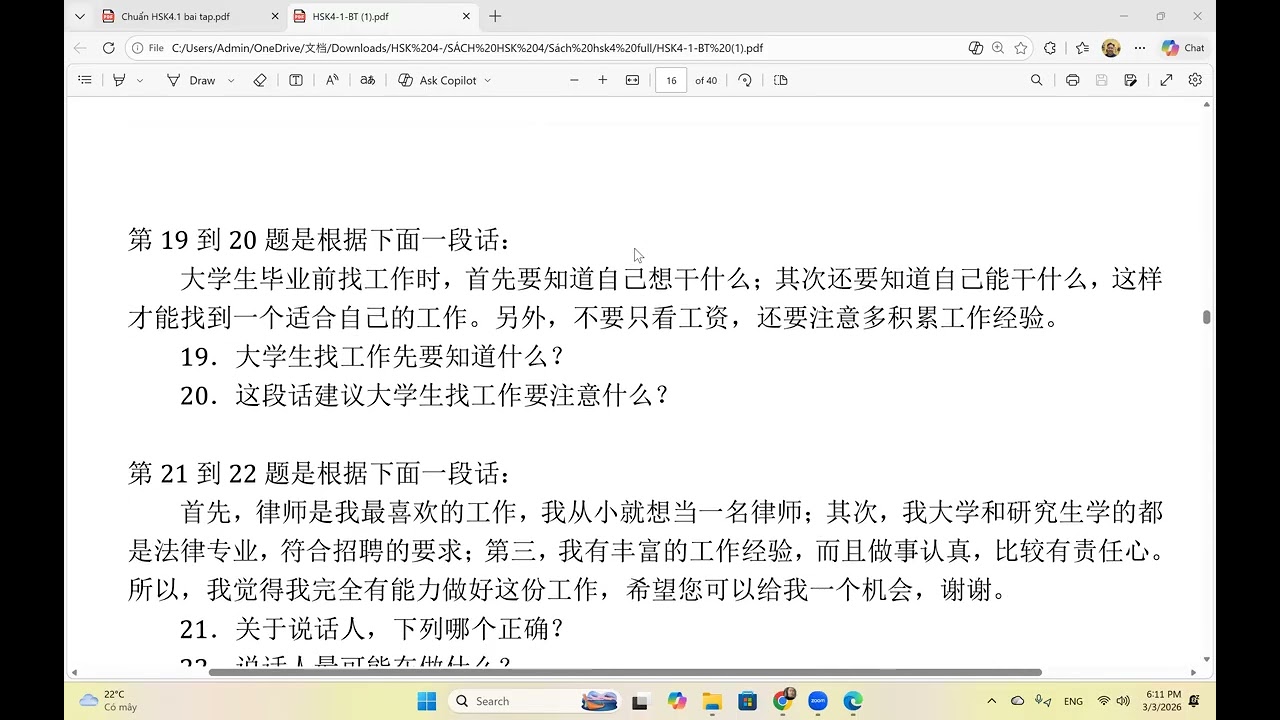Refresh the current page
This screenshot has width=1280, height=720.
[109, 48]
